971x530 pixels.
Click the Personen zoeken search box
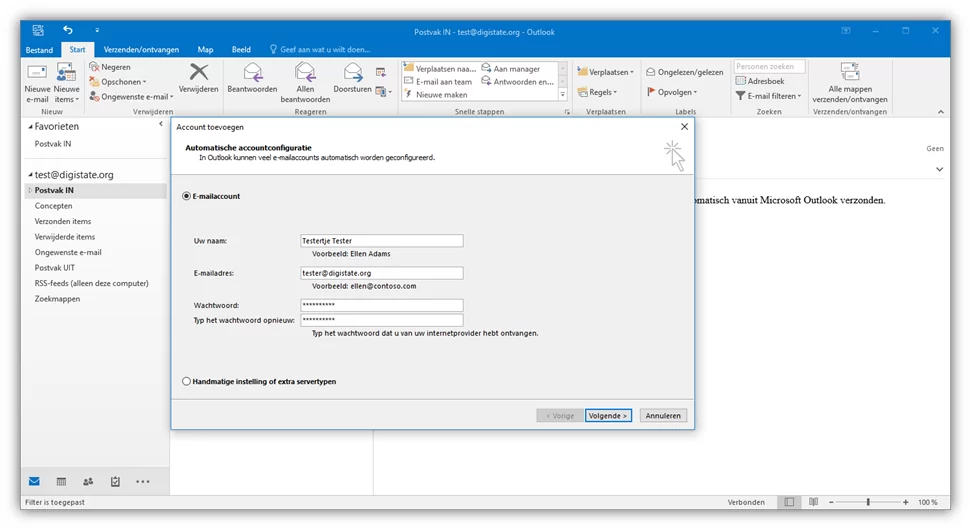(769, 66)
